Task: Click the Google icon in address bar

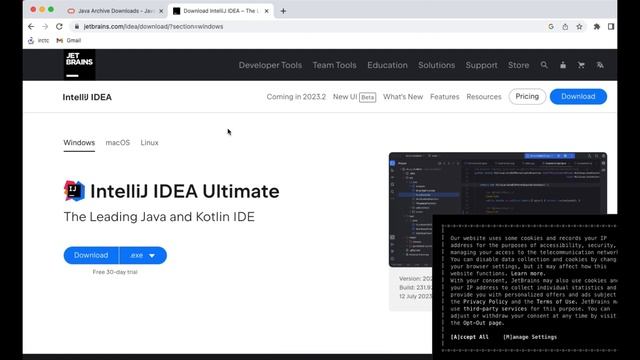Action: 551,27
